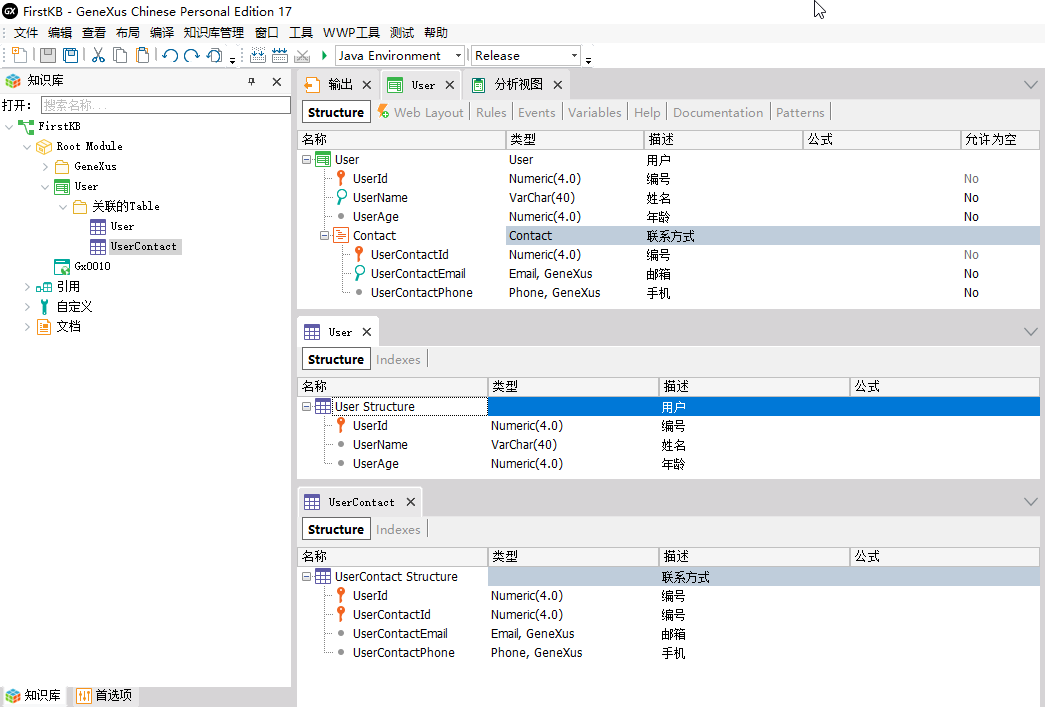Image resolution: width=1045 pixels, height=707 pixels.
Task: Click the 引用 references icon in tree
Action: pyautogui.click(x=44, y=287)
